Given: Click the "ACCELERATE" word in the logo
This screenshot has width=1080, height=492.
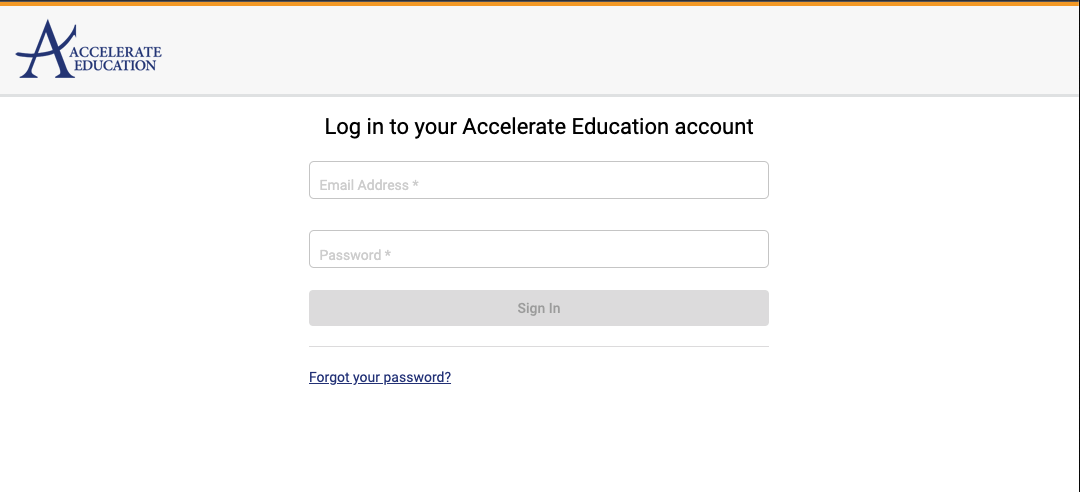Looking at the screenshot, I should (116, 52).
